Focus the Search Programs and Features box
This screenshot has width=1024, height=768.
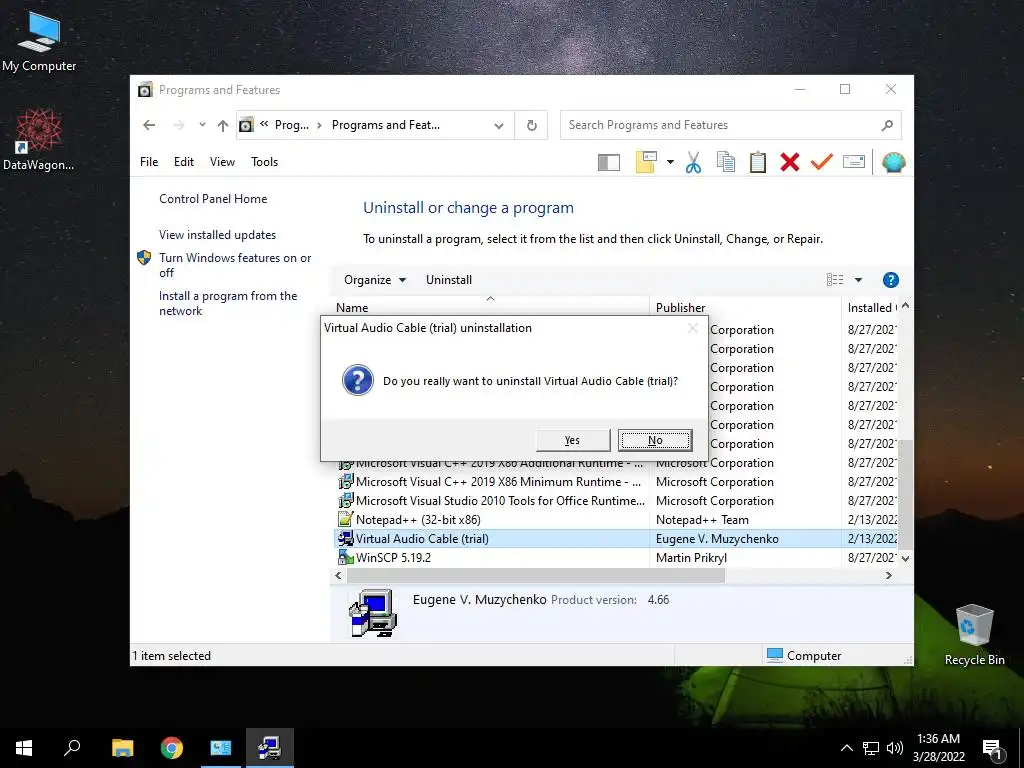[730, 125]
